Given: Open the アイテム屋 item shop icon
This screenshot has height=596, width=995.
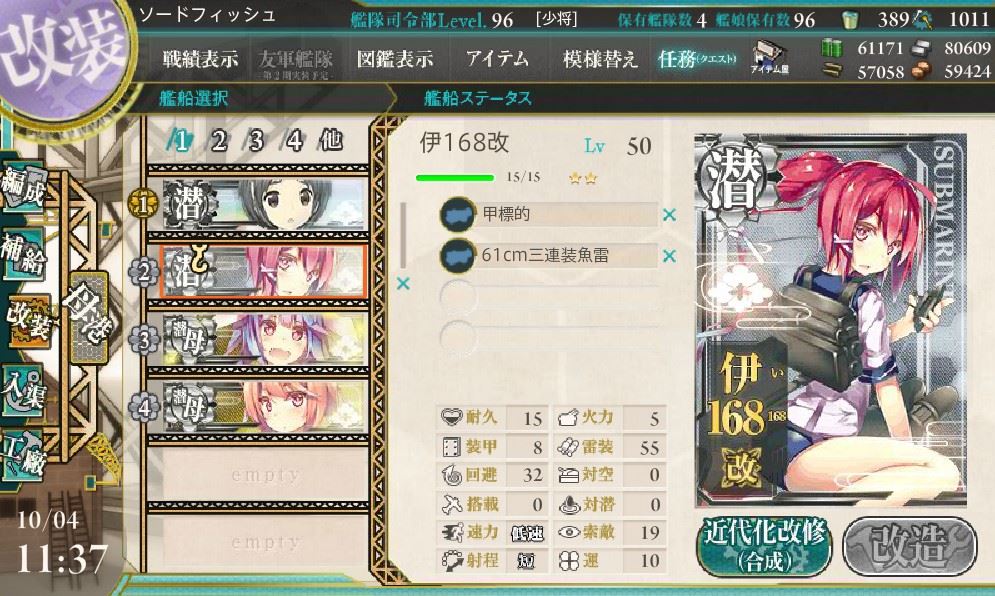Looking at the screenshot, I should [769, 58].
